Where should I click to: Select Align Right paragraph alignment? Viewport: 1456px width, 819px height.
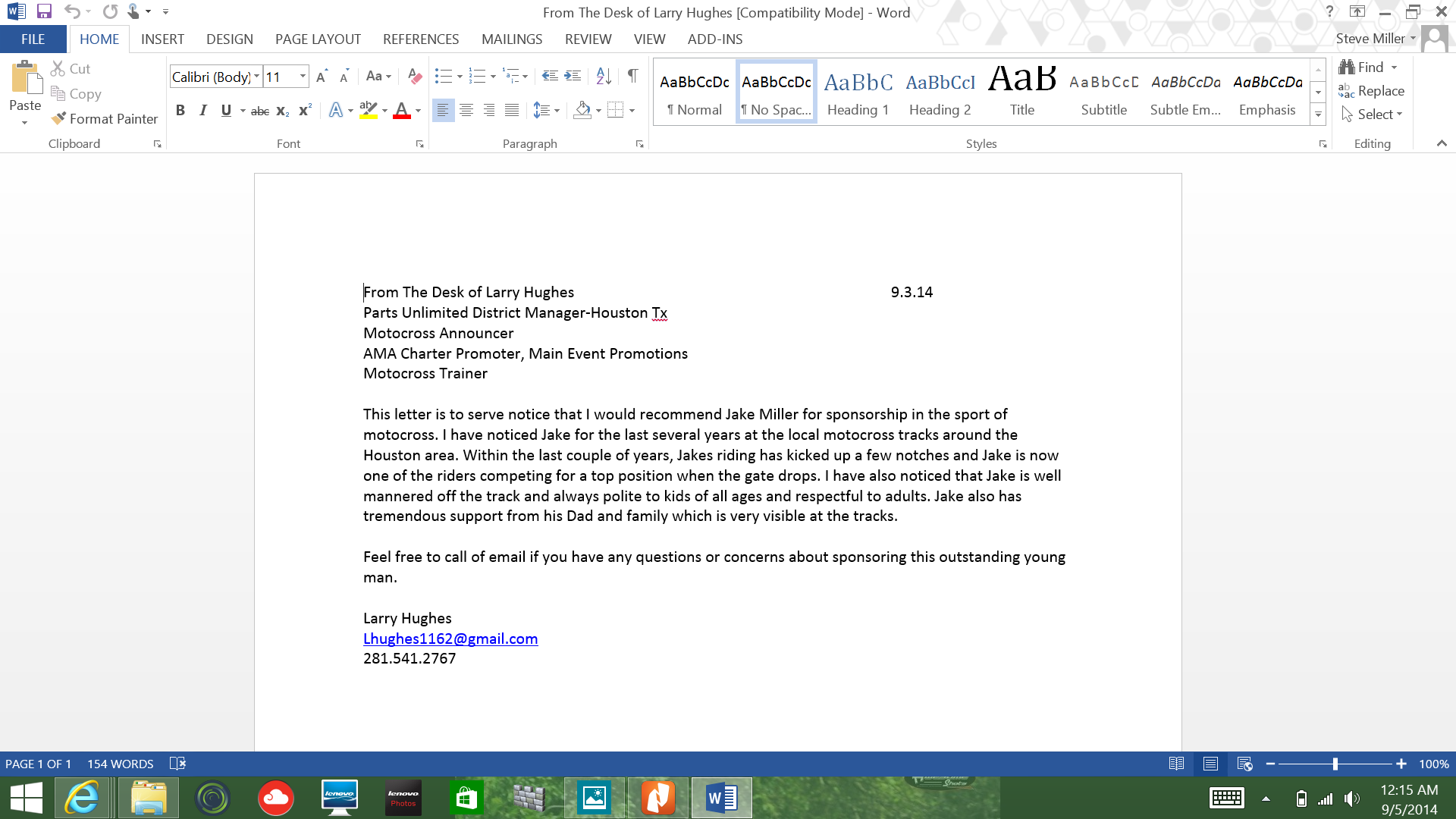tap(489, 111)
